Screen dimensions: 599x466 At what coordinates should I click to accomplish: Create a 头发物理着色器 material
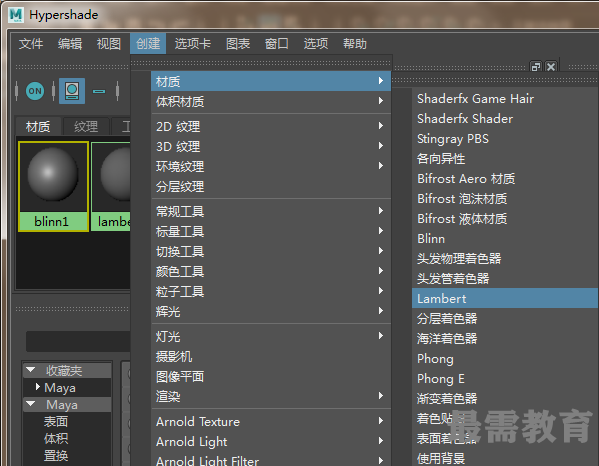pyautogui.click(x=505, y=259)
